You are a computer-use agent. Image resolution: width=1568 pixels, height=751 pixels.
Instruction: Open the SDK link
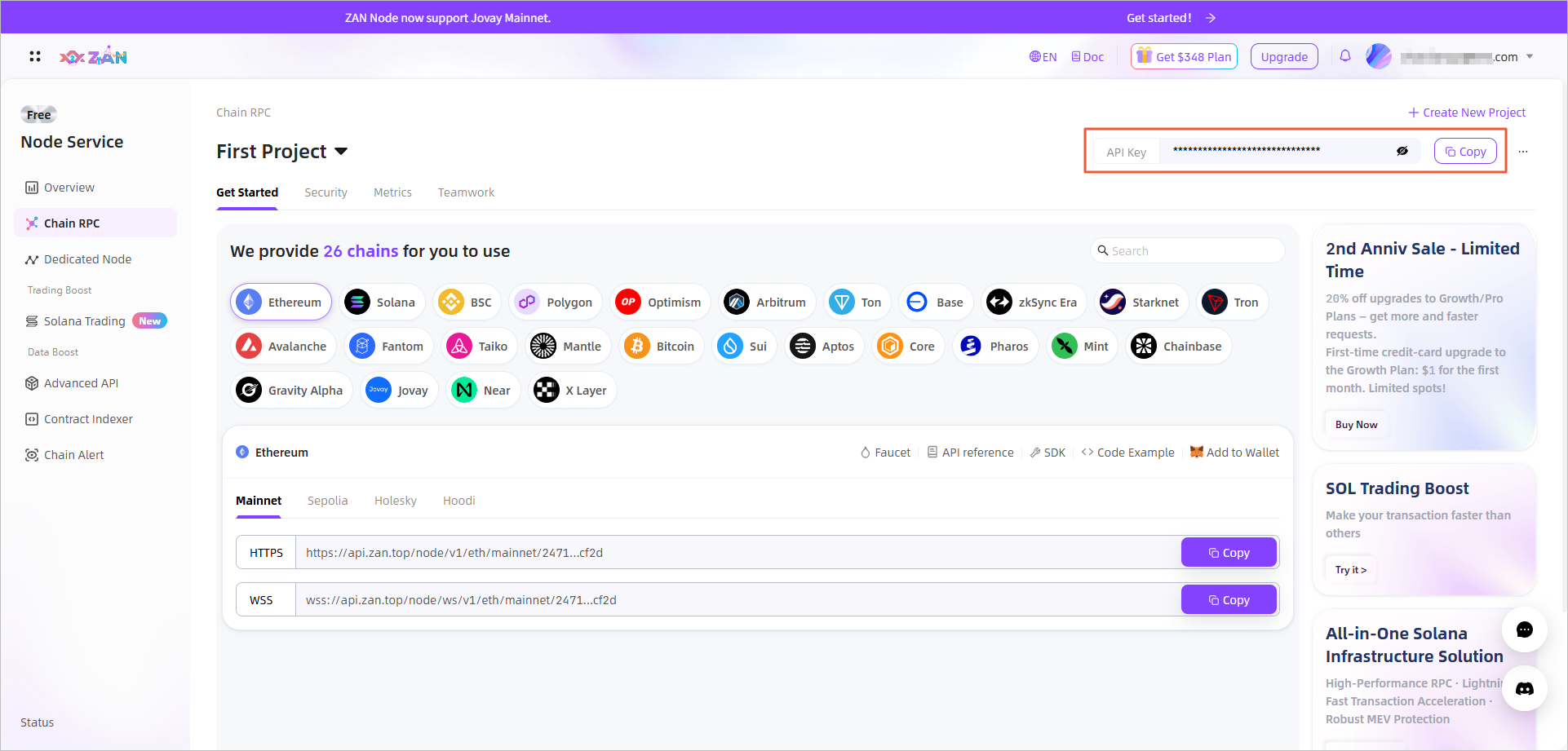pyautogui.click(x=1048, y=453)
